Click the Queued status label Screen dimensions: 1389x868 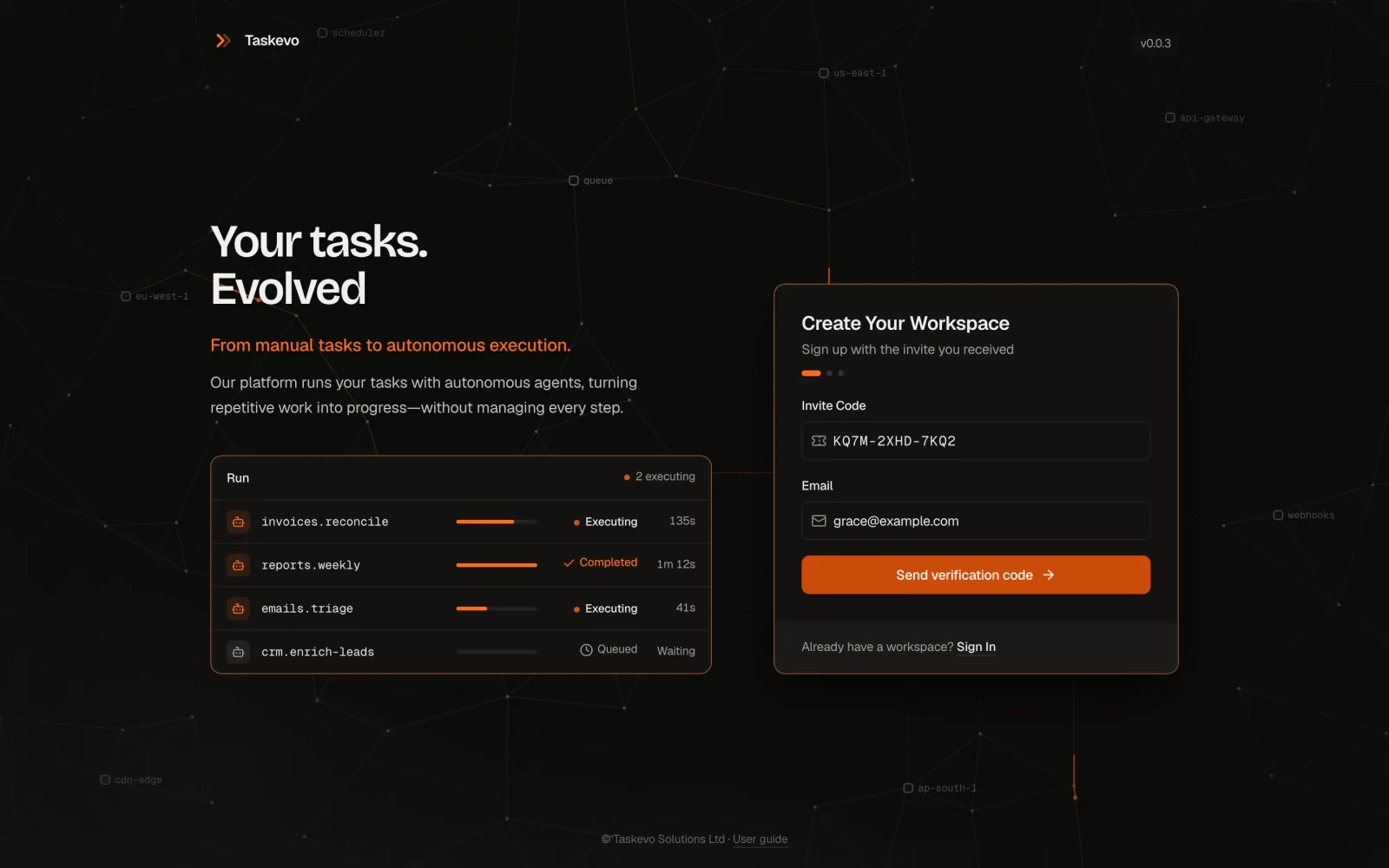click(617, 649)
